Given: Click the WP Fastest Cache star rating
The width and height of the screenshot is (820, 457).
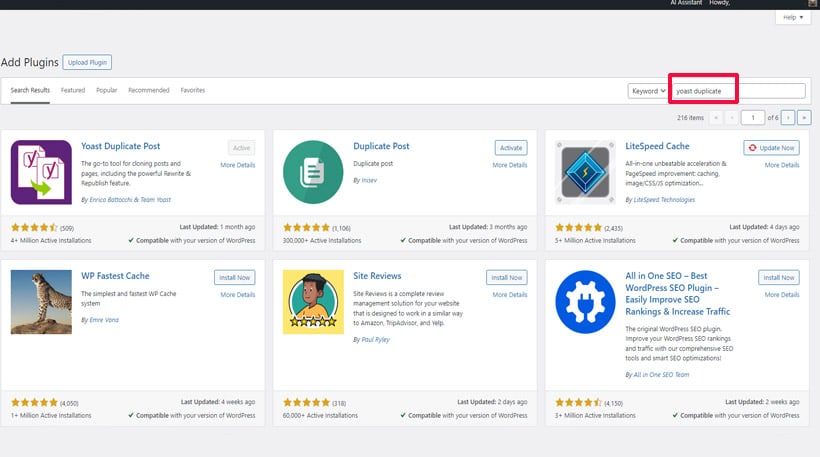Looking at the screenshot, I should point(35,402).
